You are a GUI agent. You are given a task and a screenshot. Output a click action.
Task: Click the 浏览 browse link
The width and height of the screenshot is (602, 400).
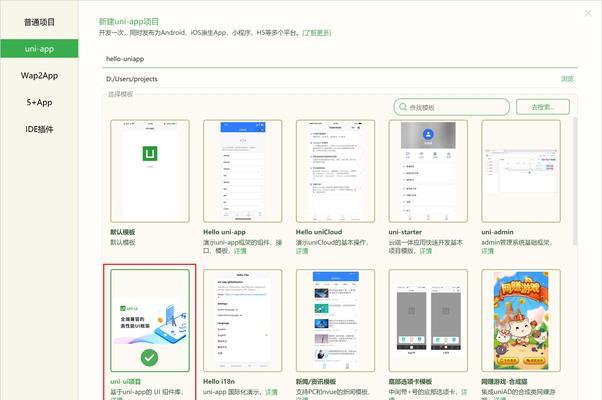[x=567, y=79]
